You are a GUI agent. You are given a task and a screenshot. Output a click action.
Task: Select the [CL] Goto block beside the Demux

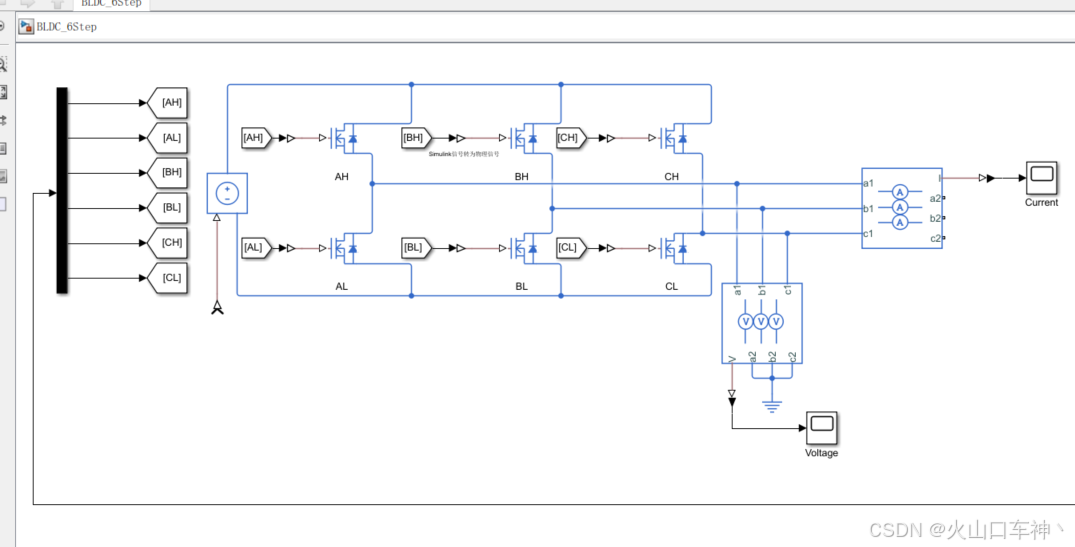[168, 278]
